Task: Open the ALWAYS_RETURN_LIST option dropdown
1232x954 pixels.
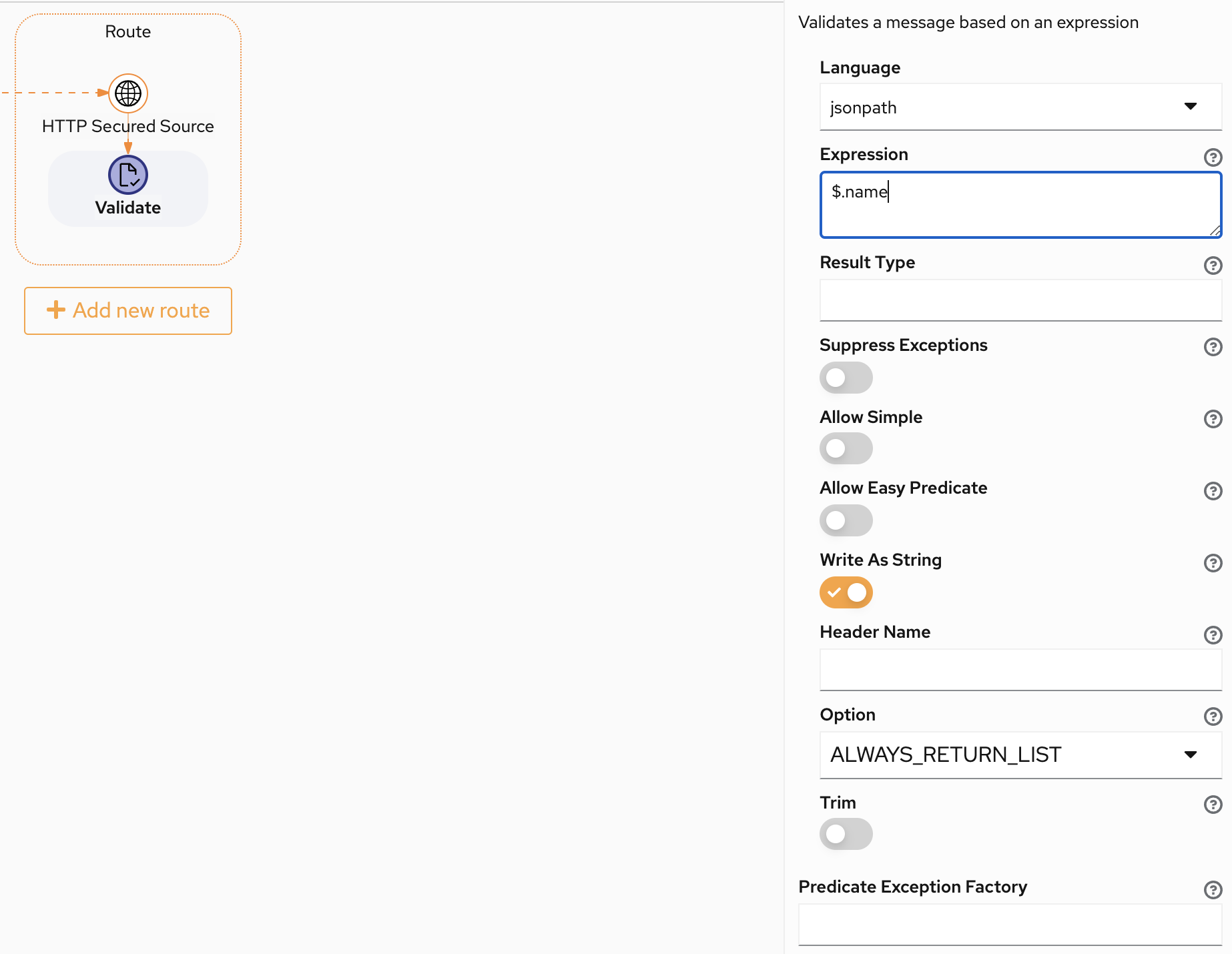Action: [1020, 755]
